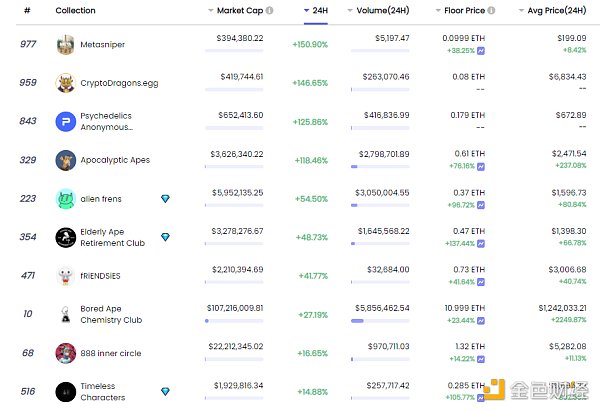Click the 888 inner circle avatar

click(65, 353)
